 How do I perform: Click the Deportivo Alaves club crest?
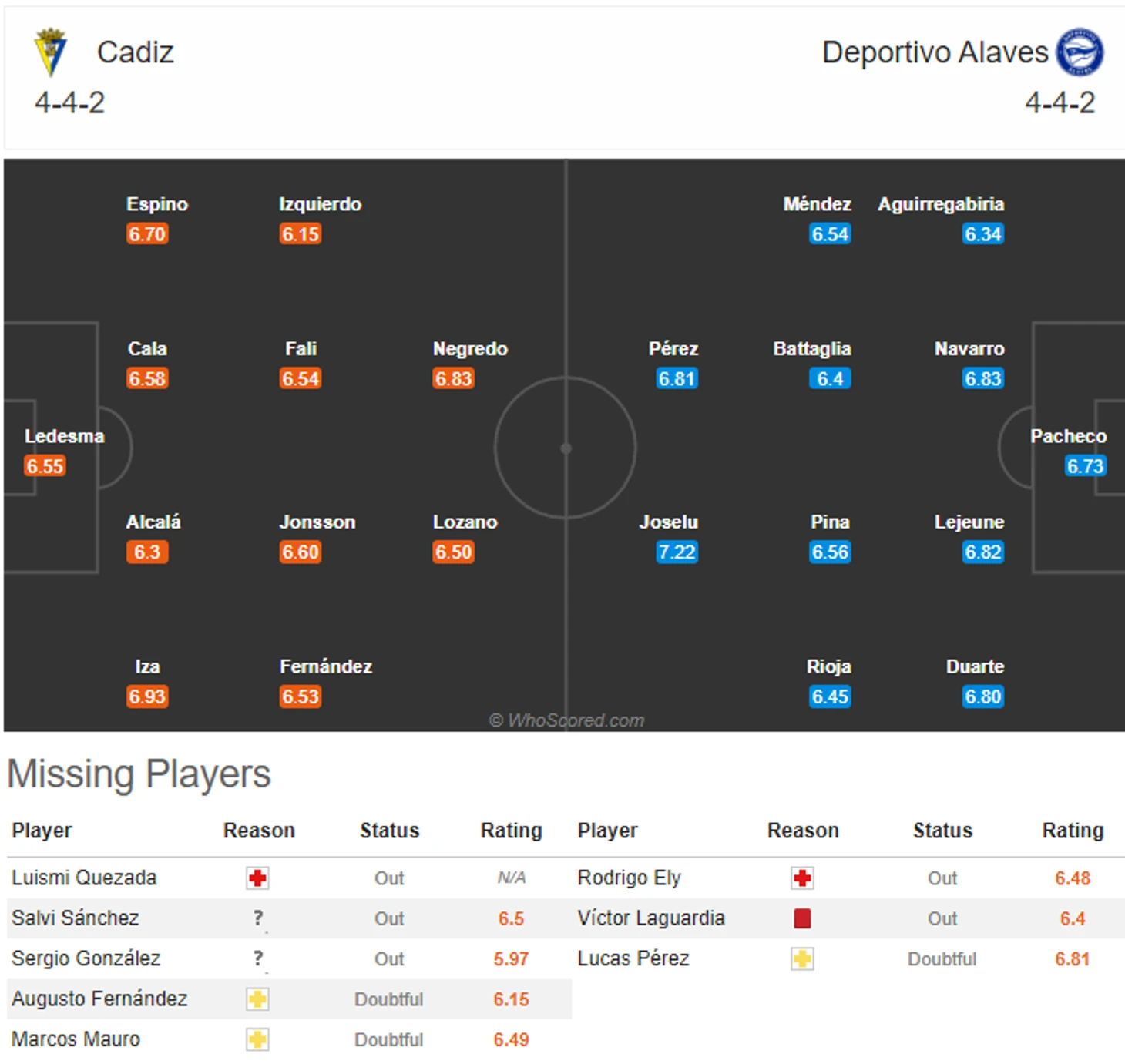(1080, 52)
